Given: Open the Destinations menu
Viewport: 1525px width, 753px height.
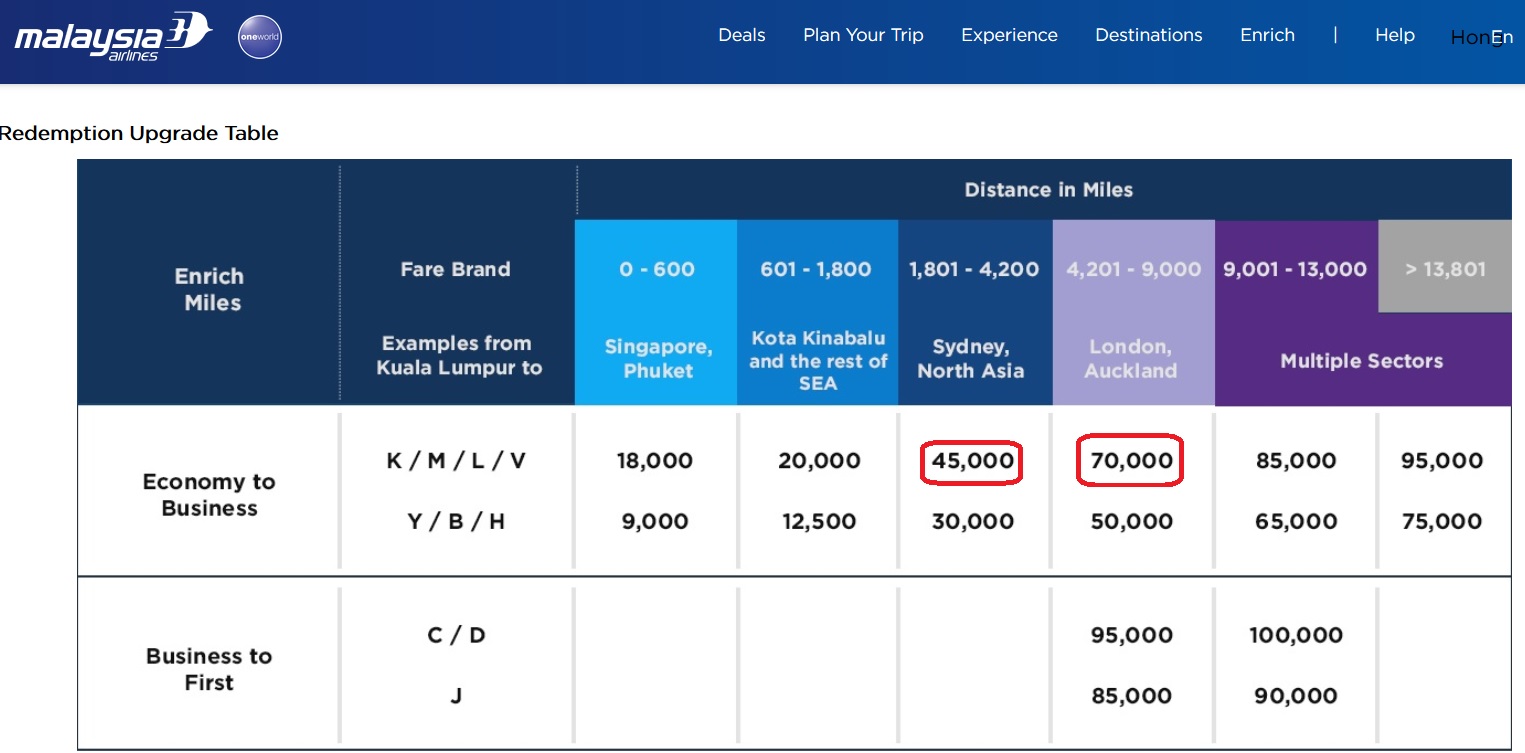Looking at the screenshot, I should (x=1148, y=35).
